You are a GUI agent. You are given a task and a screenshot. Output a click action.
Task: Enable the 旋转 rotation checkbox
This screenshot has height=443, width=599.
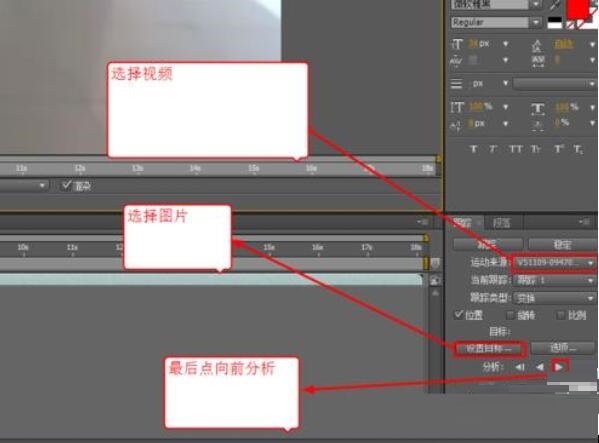click(x=510, y=315)
